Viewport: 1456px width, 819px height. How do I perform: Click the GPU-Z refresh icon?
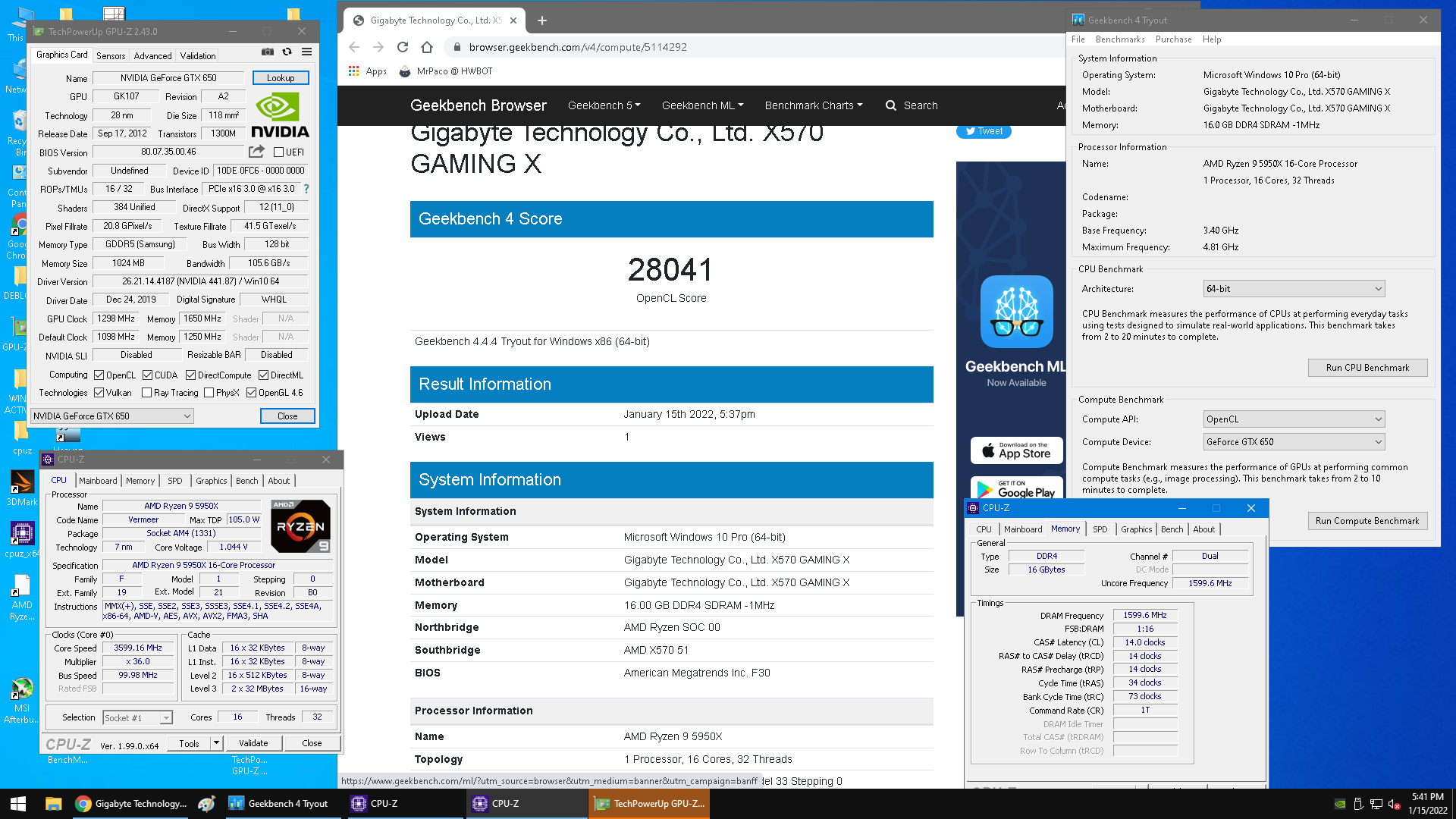coord(287,52)
